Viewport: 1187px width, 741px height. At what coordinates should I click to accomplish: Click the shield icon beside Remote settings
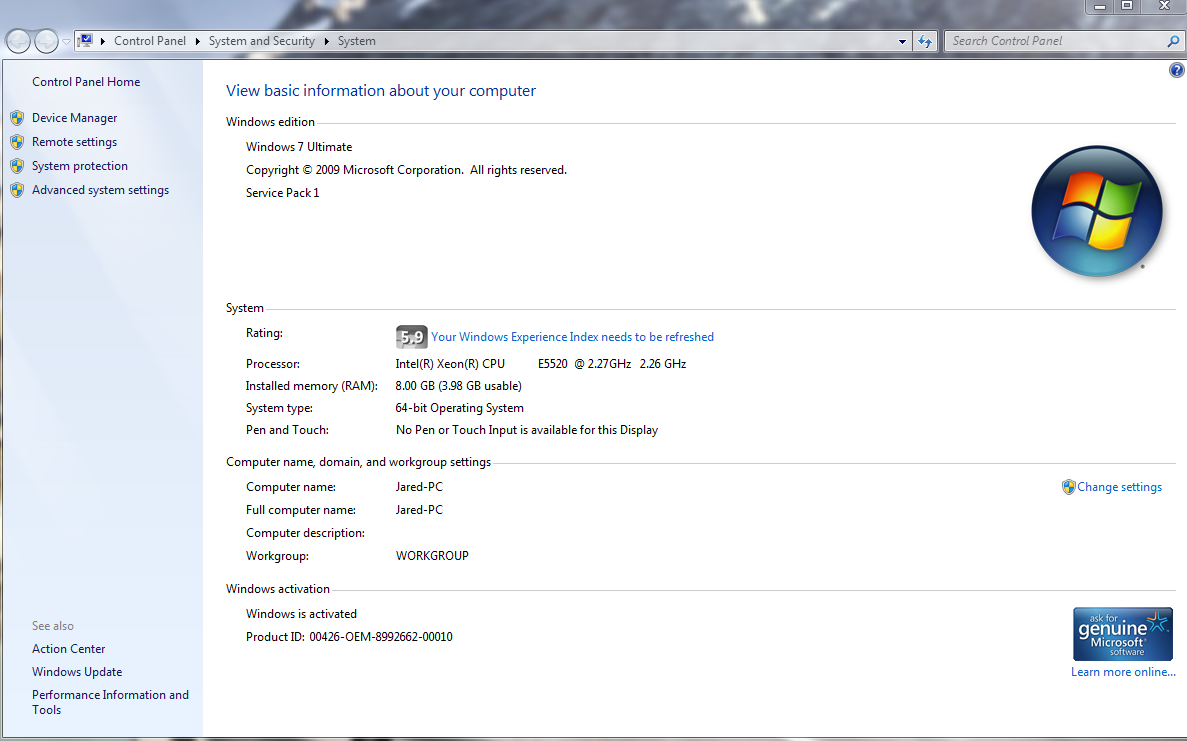pyautogui.click(x=17, y=142)
